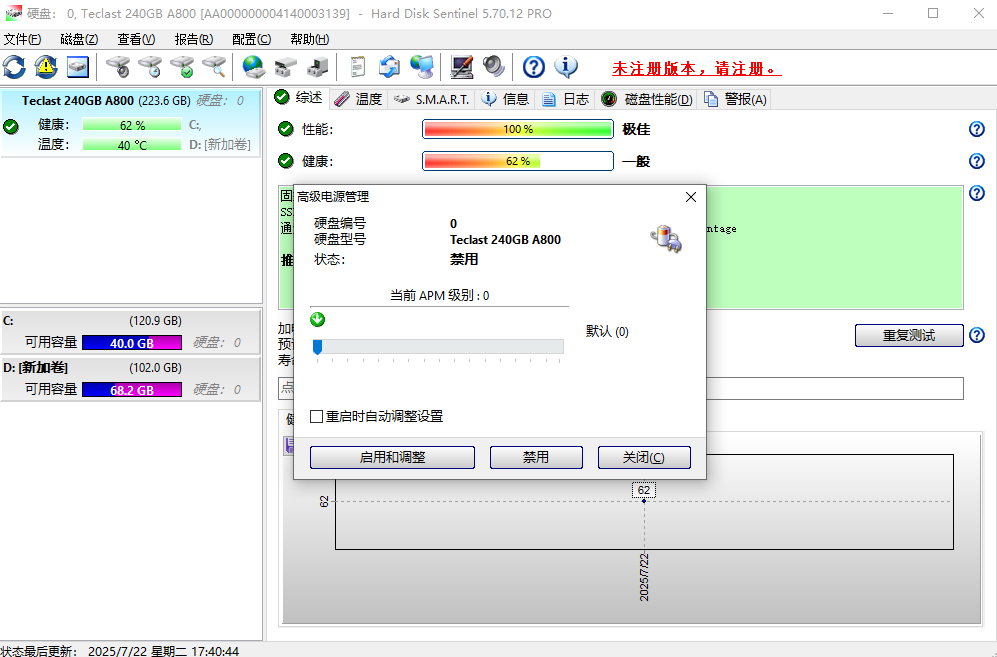Screen dimensions: 997x657
Task: Click help icon beside green description box
Action: (x=977, y=193)
